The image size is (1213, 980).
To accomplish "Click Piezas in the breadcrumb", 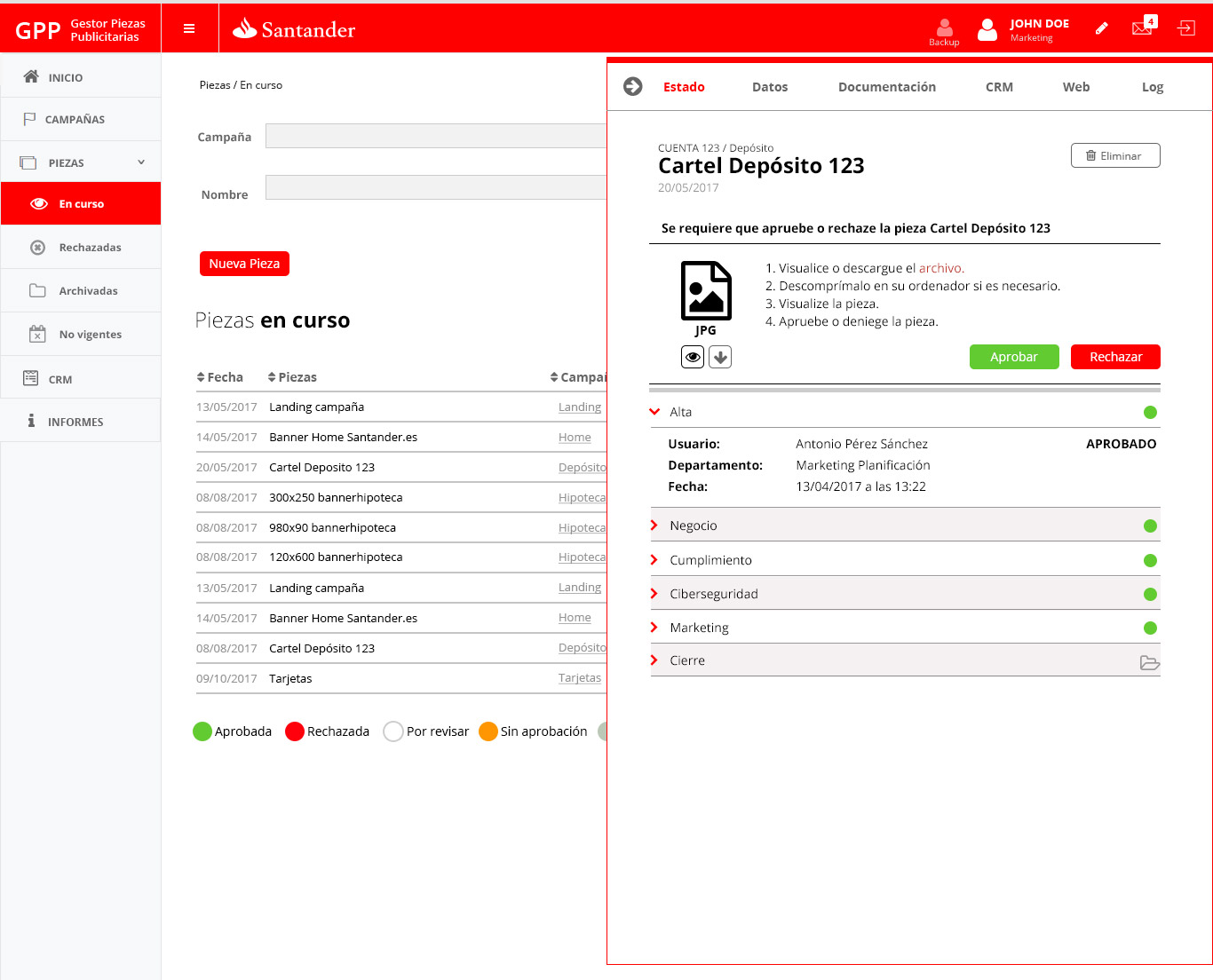I will 215,85.
